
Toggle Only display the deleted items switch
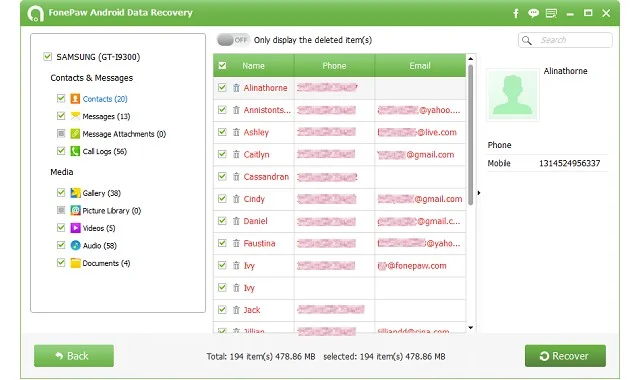[x=233, y=40]
